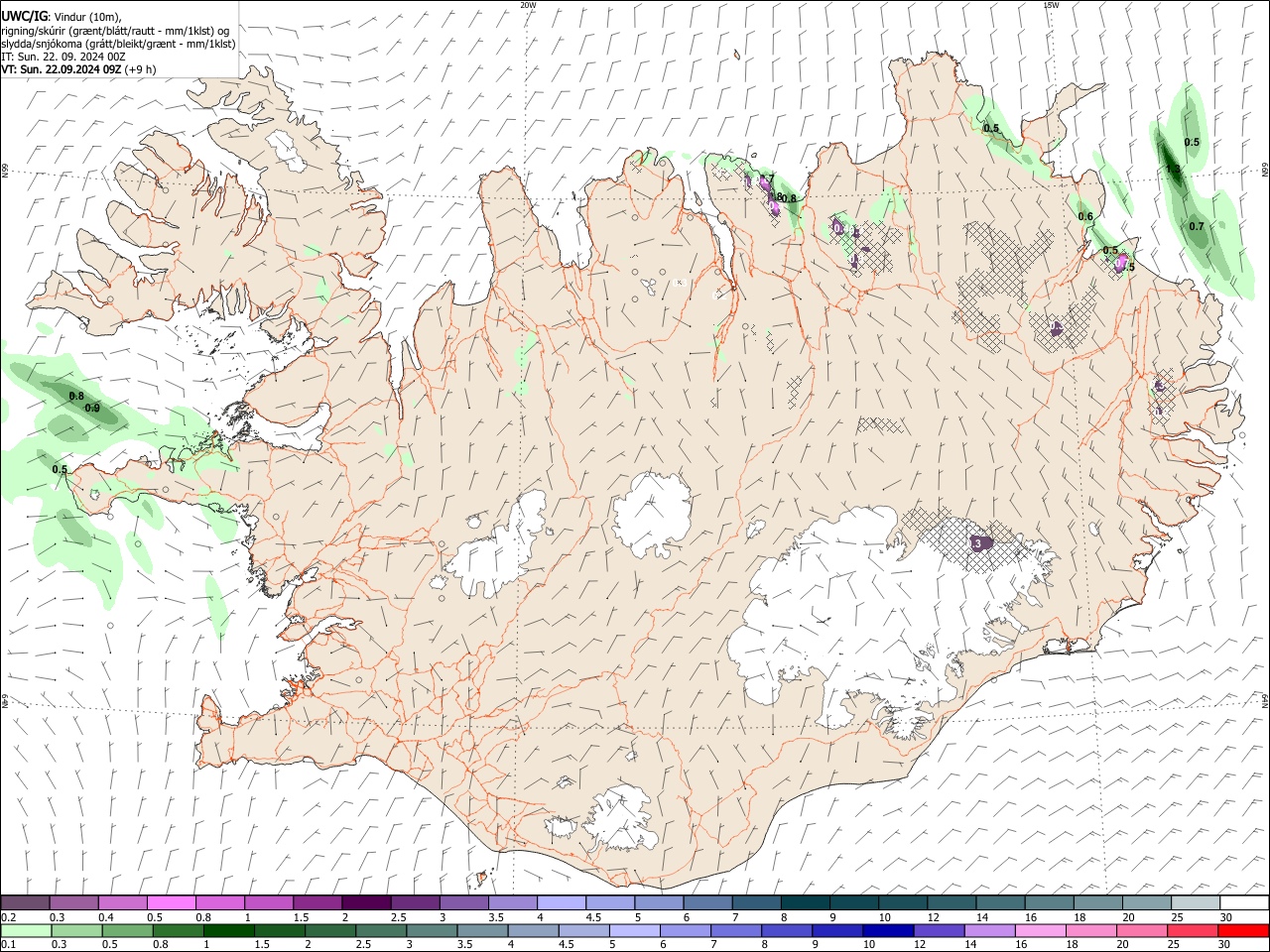Click the 1.3 precipitation value offshore northeast

pos(1173,171)
